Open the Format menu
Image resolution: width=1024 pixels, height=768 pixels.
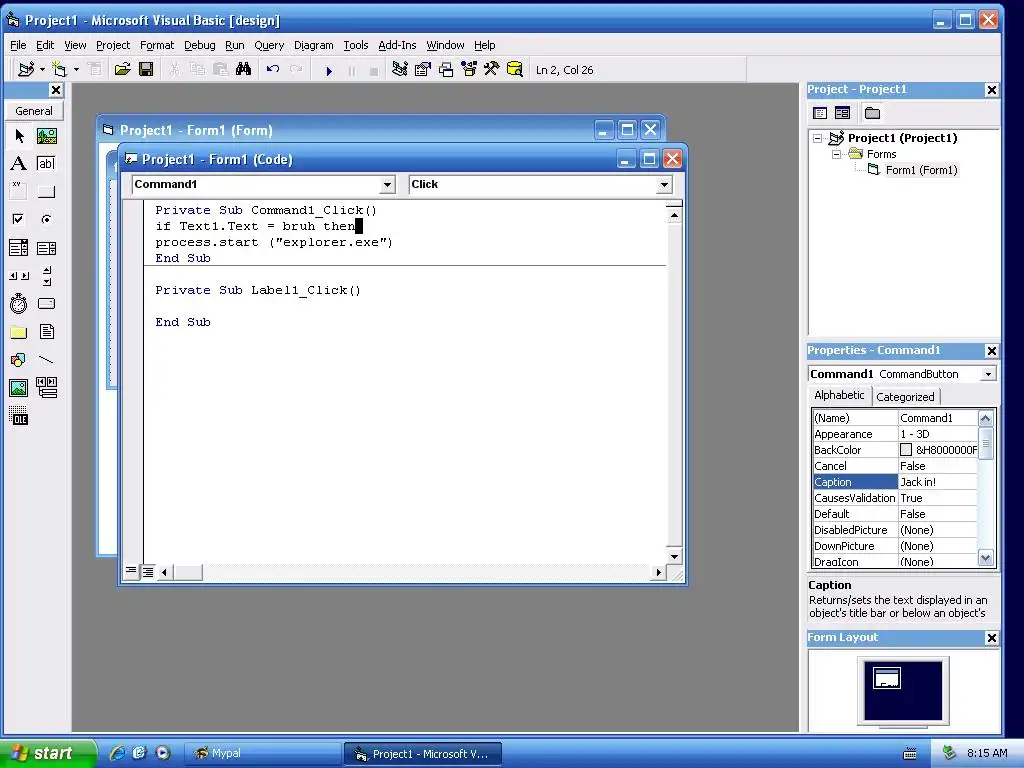point(157,45)
